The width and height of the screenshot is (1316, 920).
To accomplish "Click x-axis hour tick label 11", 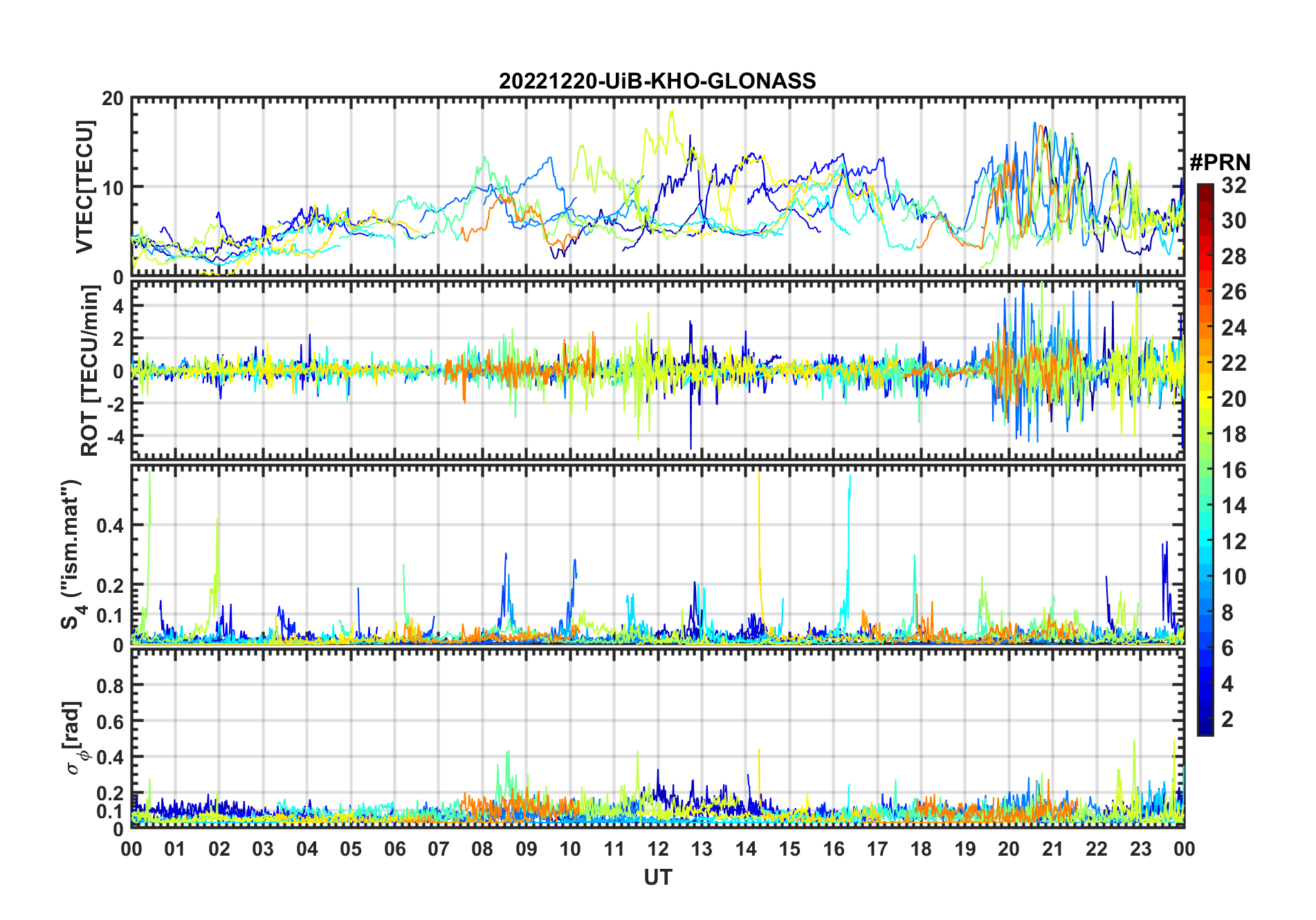I will (x=614, y=849).
